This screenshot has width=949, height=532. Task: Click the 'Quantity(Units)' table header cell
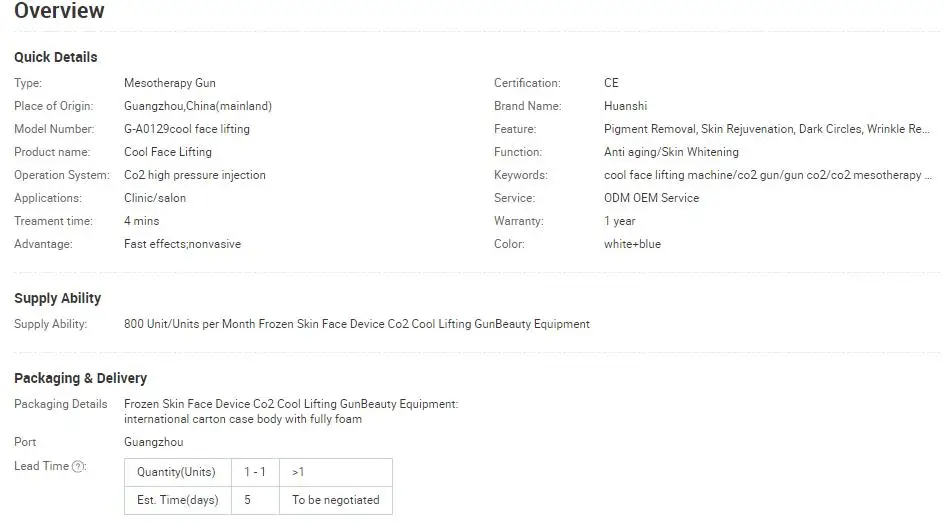pos(178,472)
